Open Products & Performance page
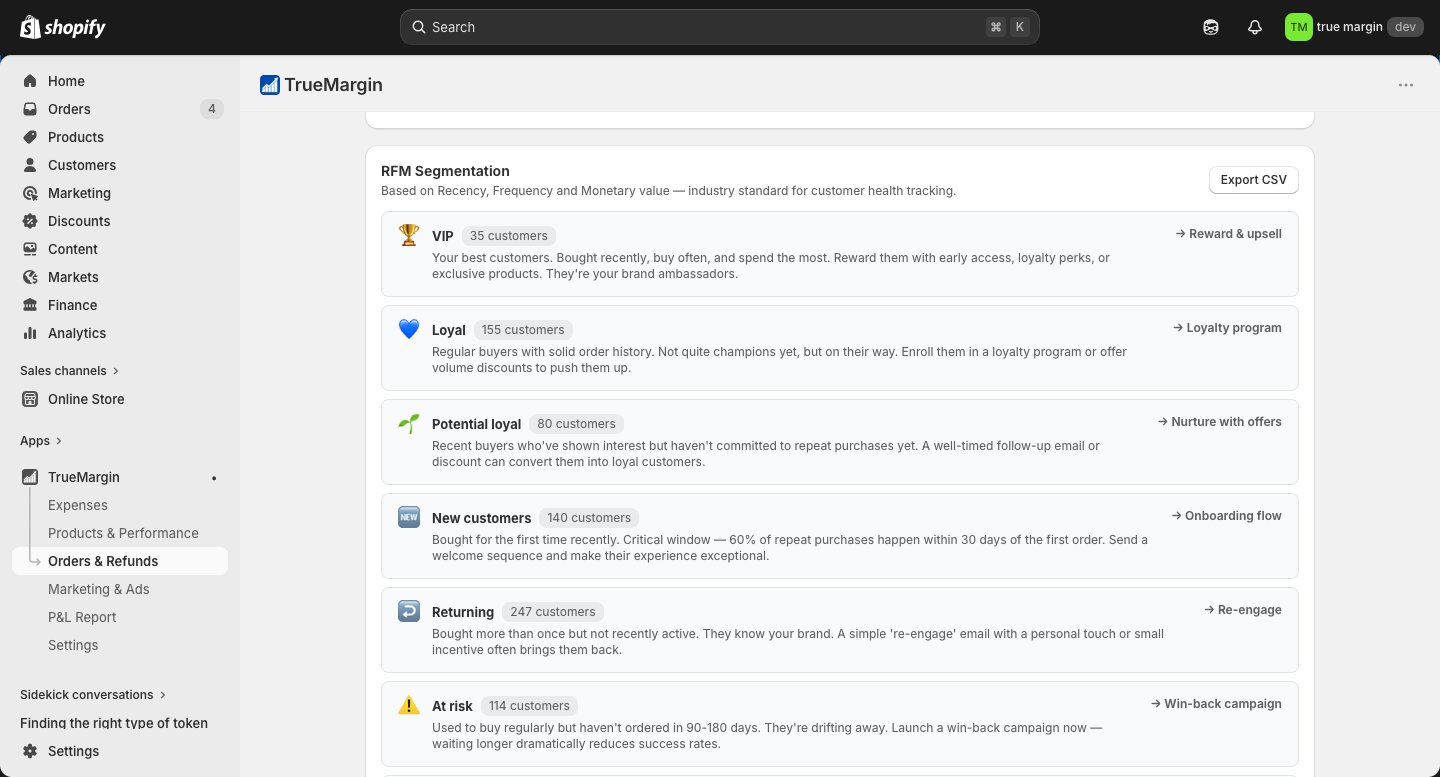Viewport: 1440px width, 777px height. click(123, 533)
